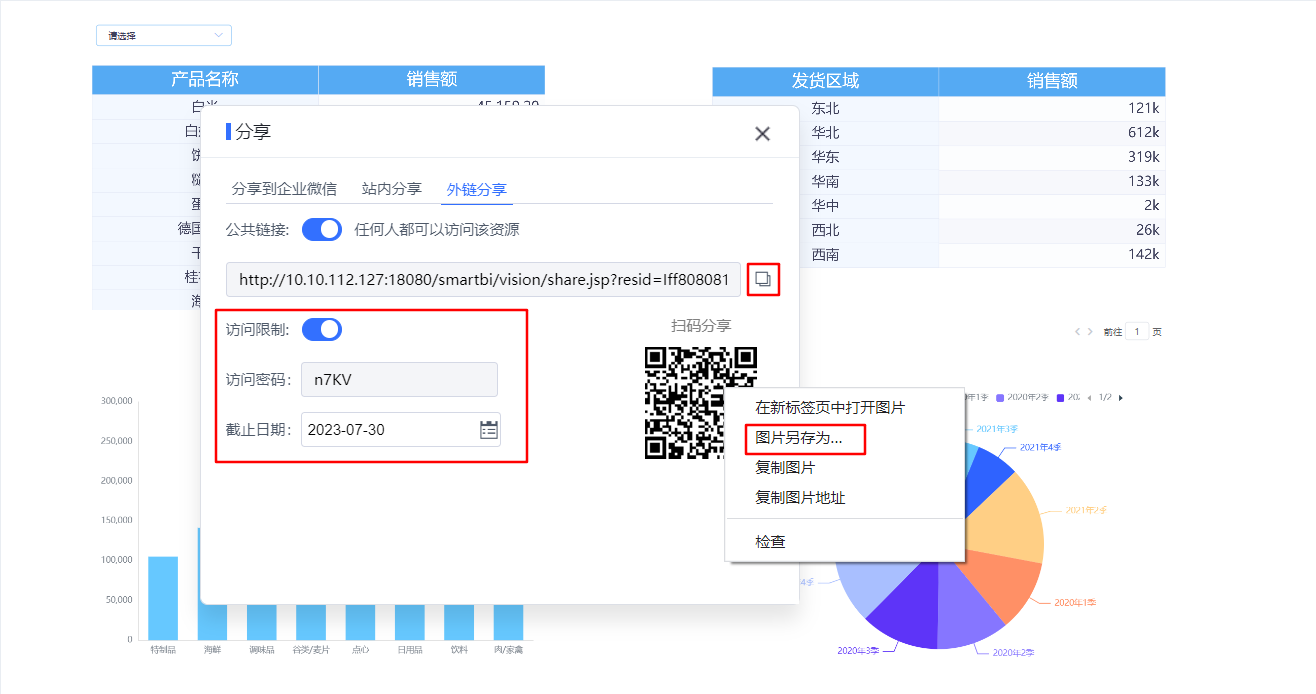Select the 西南 row cell
This screenshot has height=694, width=1316.
[826, 255]
